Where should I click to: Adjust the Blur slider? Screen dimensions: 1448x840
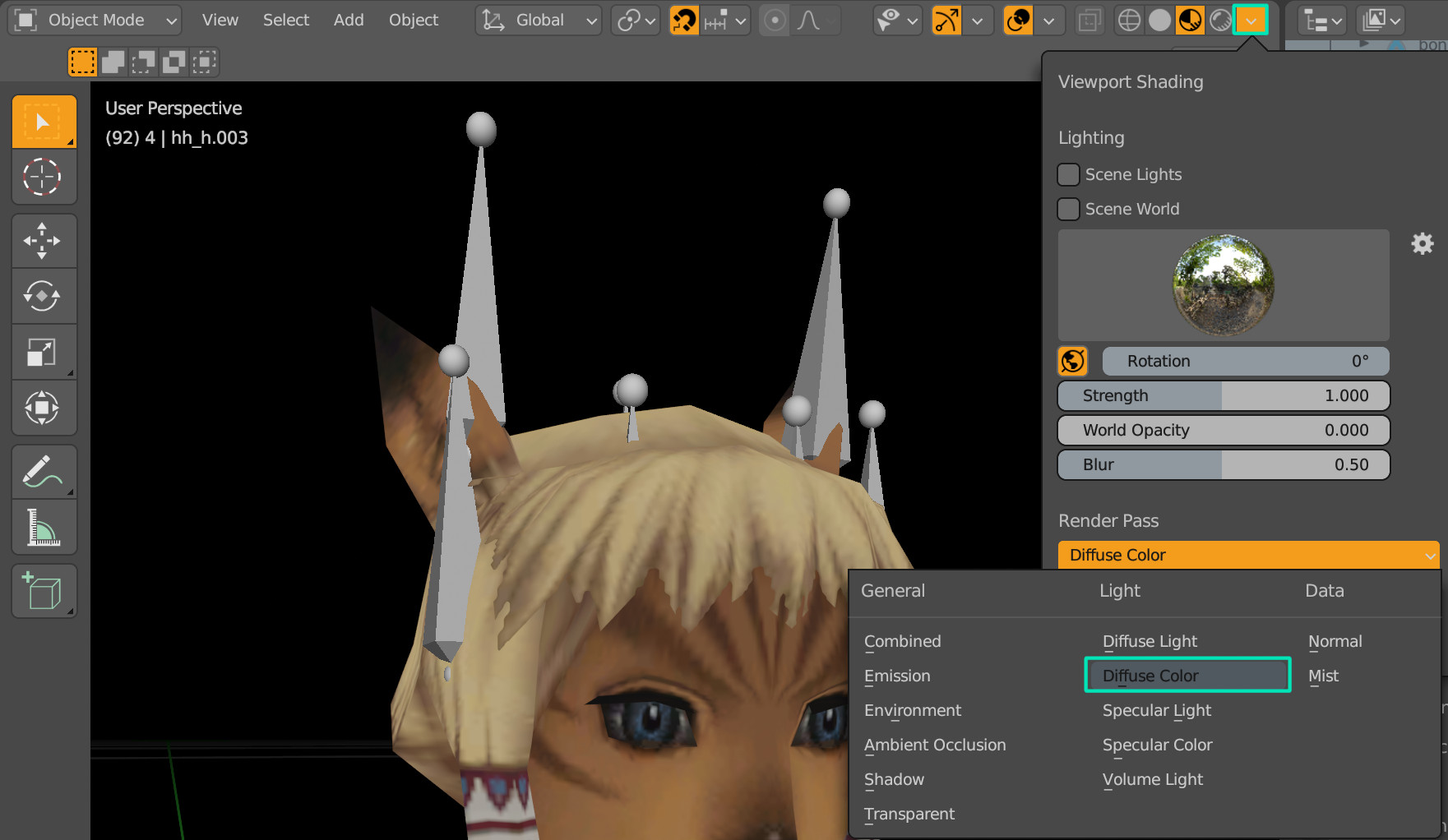click(1224, 464)
